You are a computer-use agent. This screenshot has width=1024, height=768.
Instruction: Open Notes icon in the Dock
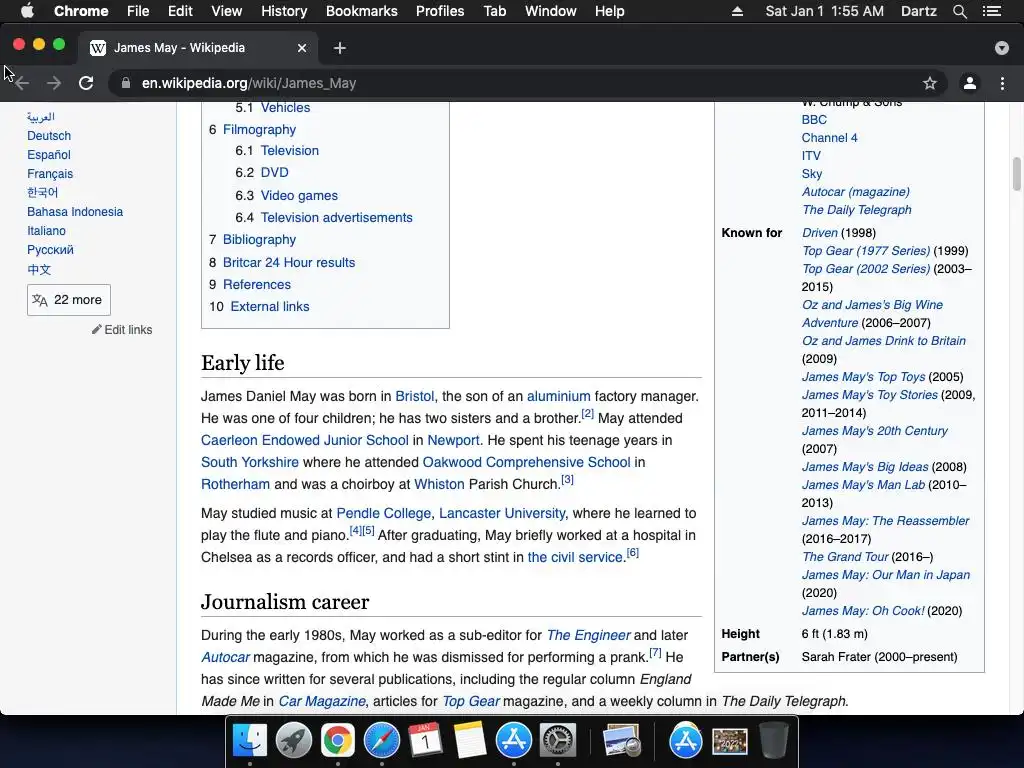click(470, 740)
